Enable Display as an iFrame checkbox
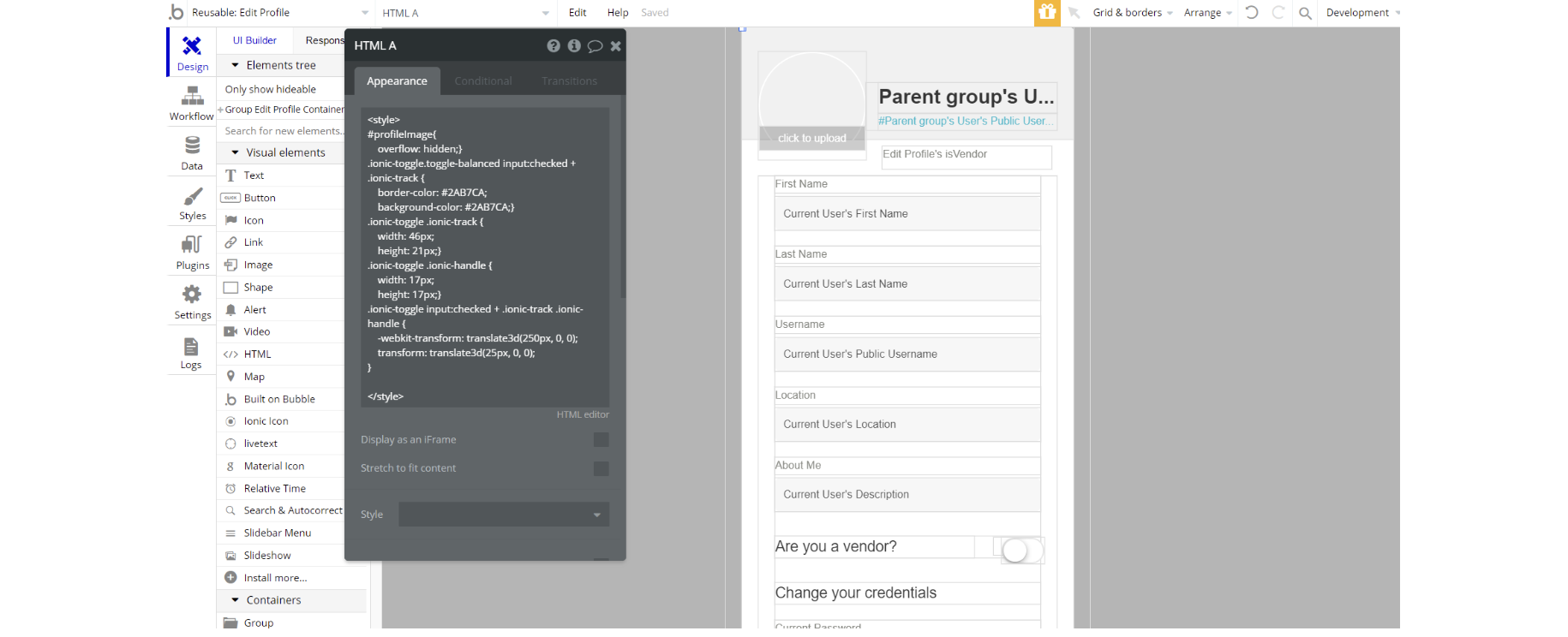Image resolution: width=1568 pixels, height=637 pixels. (601, 440)
